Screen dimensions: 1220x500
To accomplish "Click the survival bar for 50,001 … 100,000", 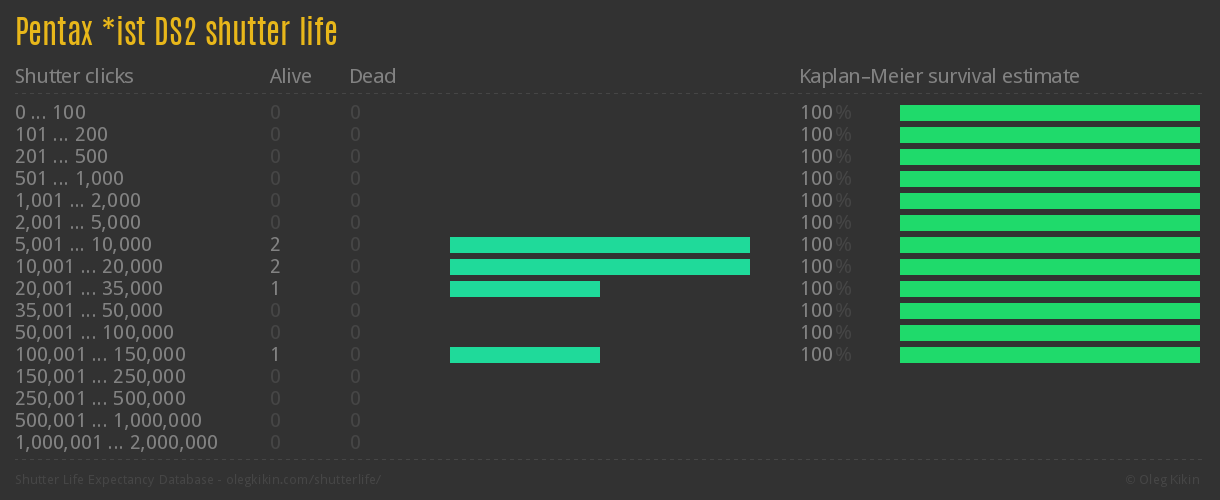I will point(1049,333).
